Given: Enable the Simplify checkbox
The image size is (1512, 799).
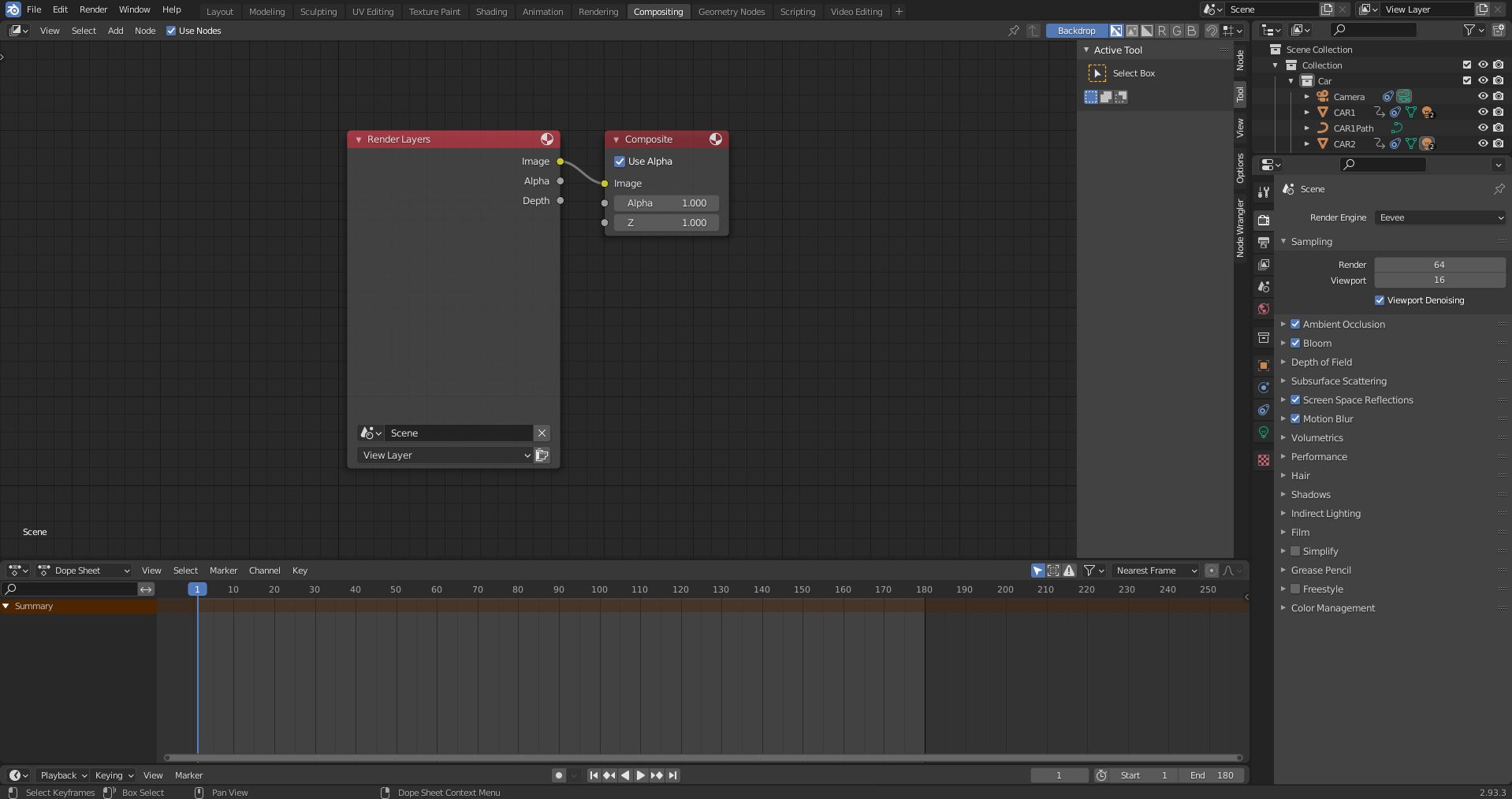Looking at the screenshot, I should coord(1295,551).
